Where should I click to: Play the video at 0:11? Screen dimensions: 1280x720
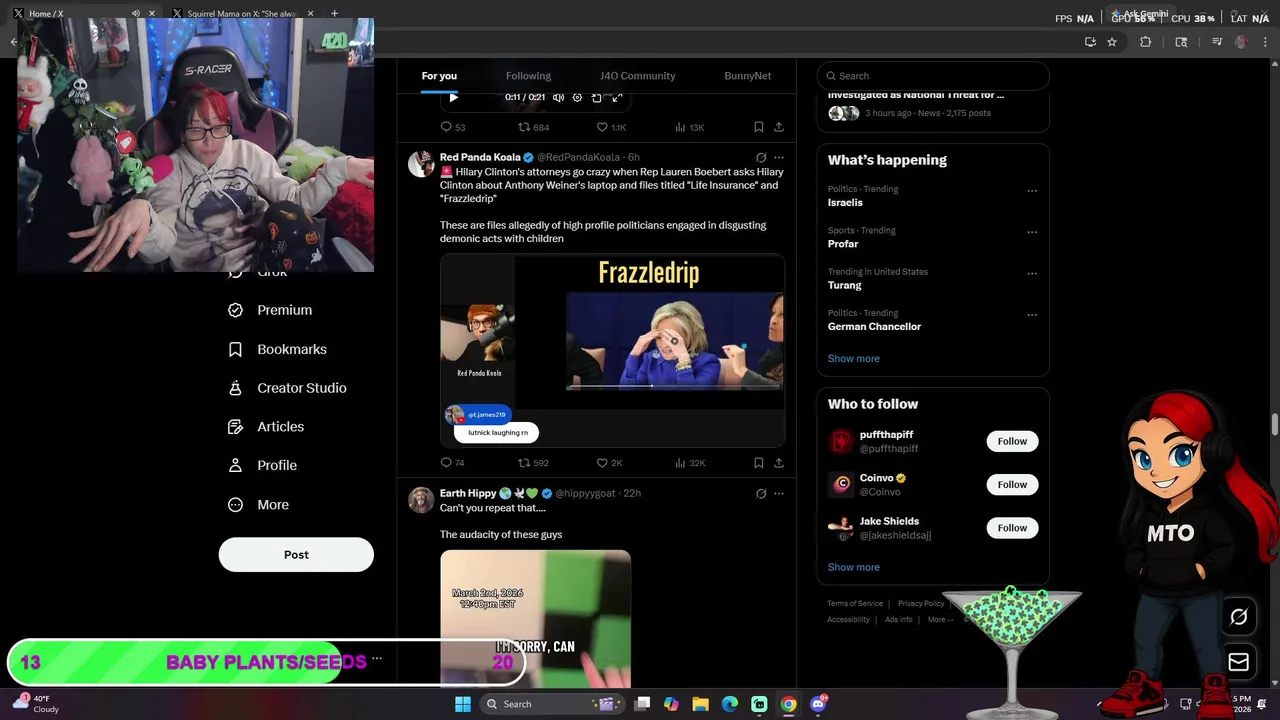click(x=453, y=97)
